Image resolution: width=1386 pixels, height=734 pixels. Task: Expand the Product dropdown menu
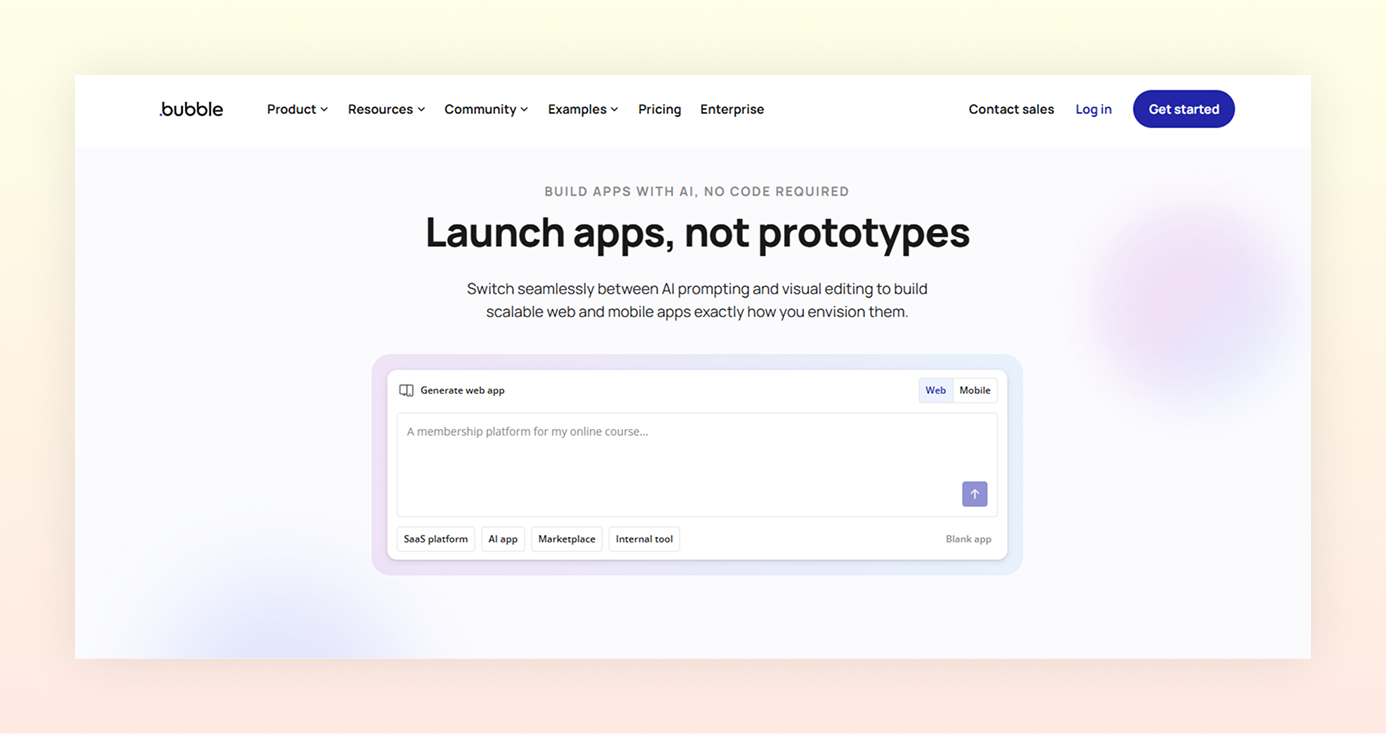tap(297, 109)
